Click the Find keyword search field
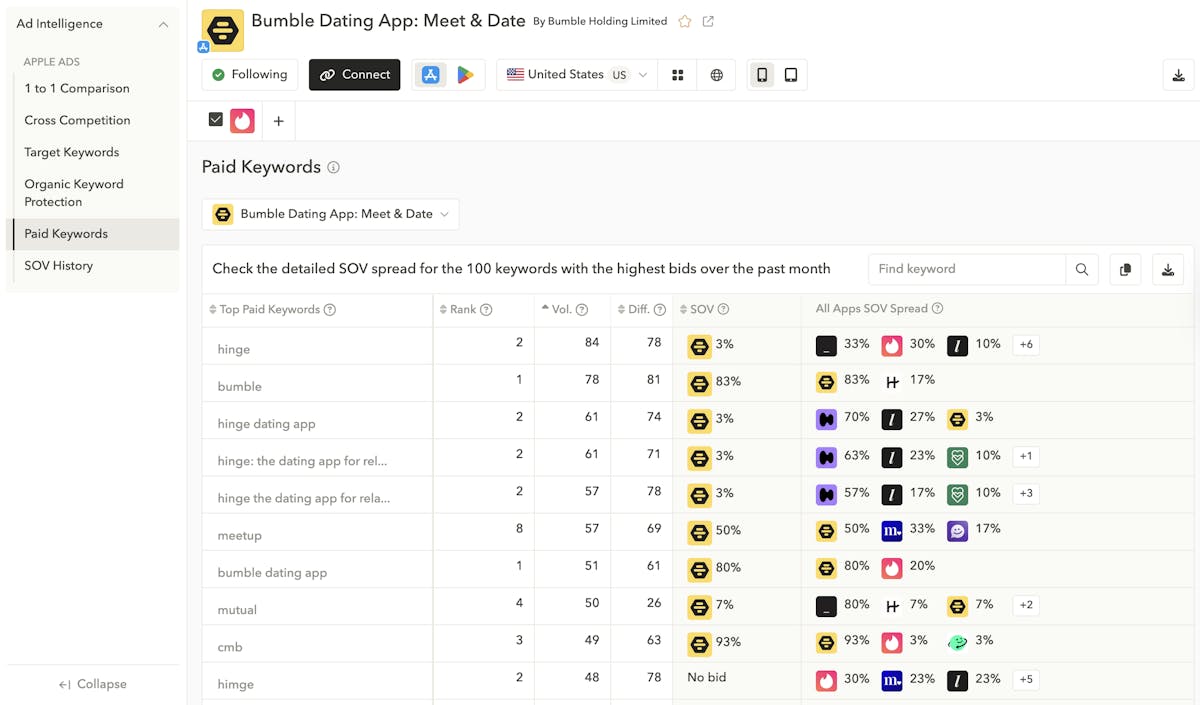 pos(966,269)
